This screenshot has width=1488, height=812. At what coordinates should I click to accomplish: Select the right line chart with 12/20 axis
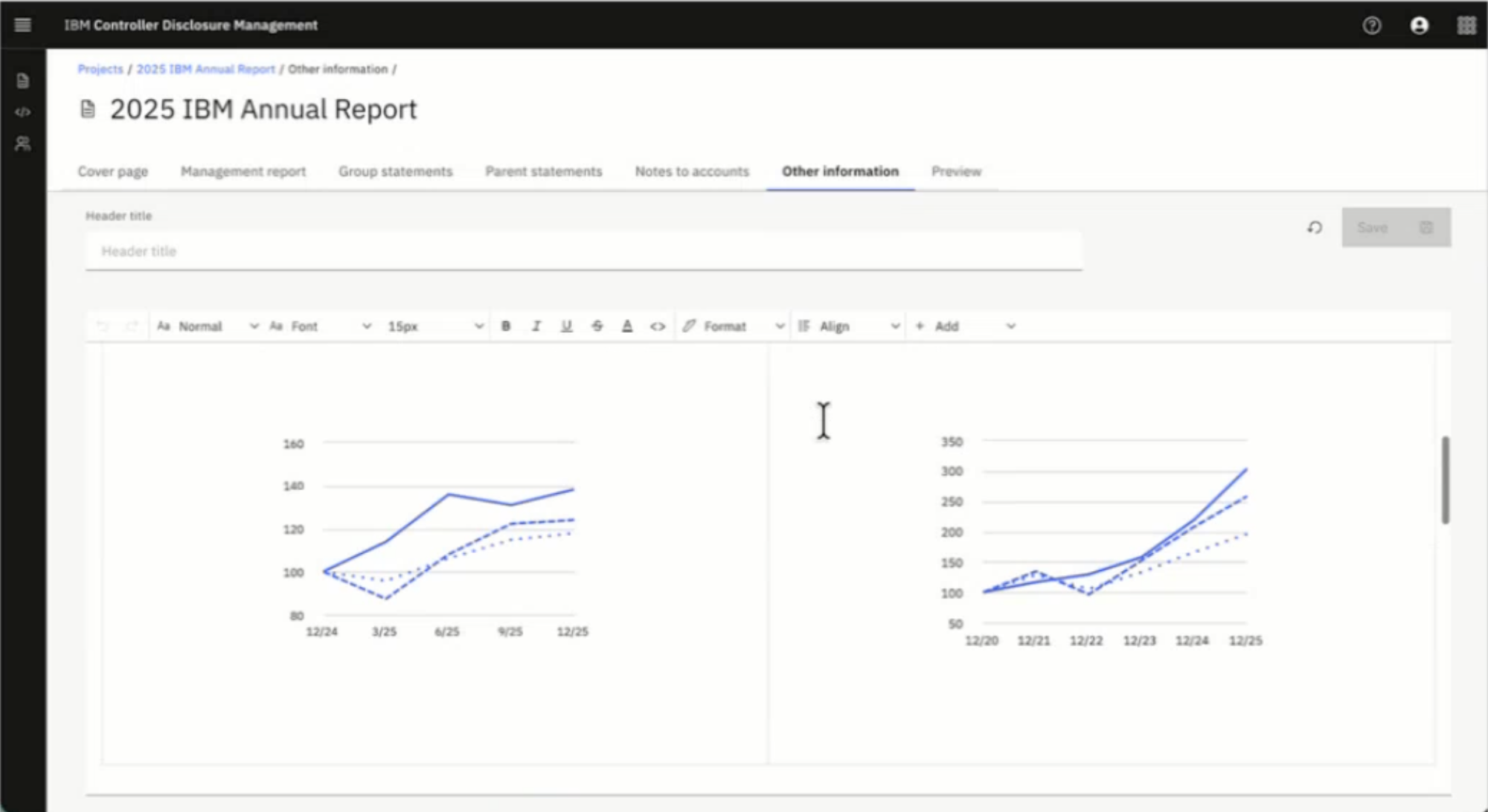(x=1101, y=543)
